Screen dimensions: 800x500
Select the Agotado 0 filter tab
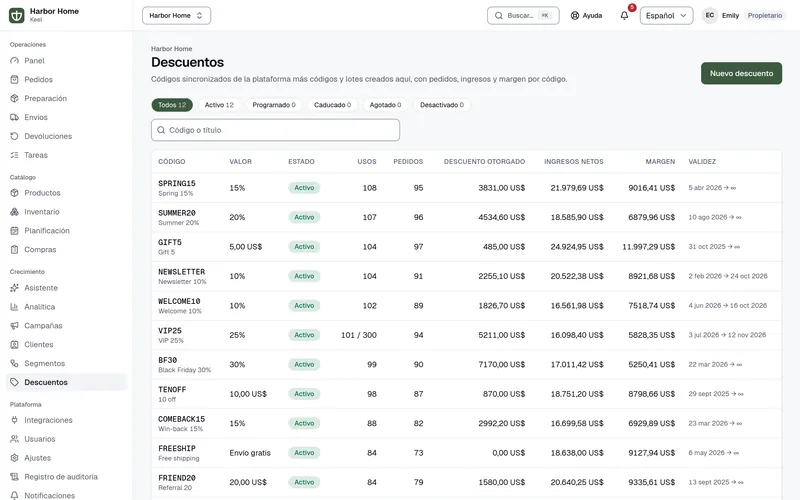coord(385,105)
